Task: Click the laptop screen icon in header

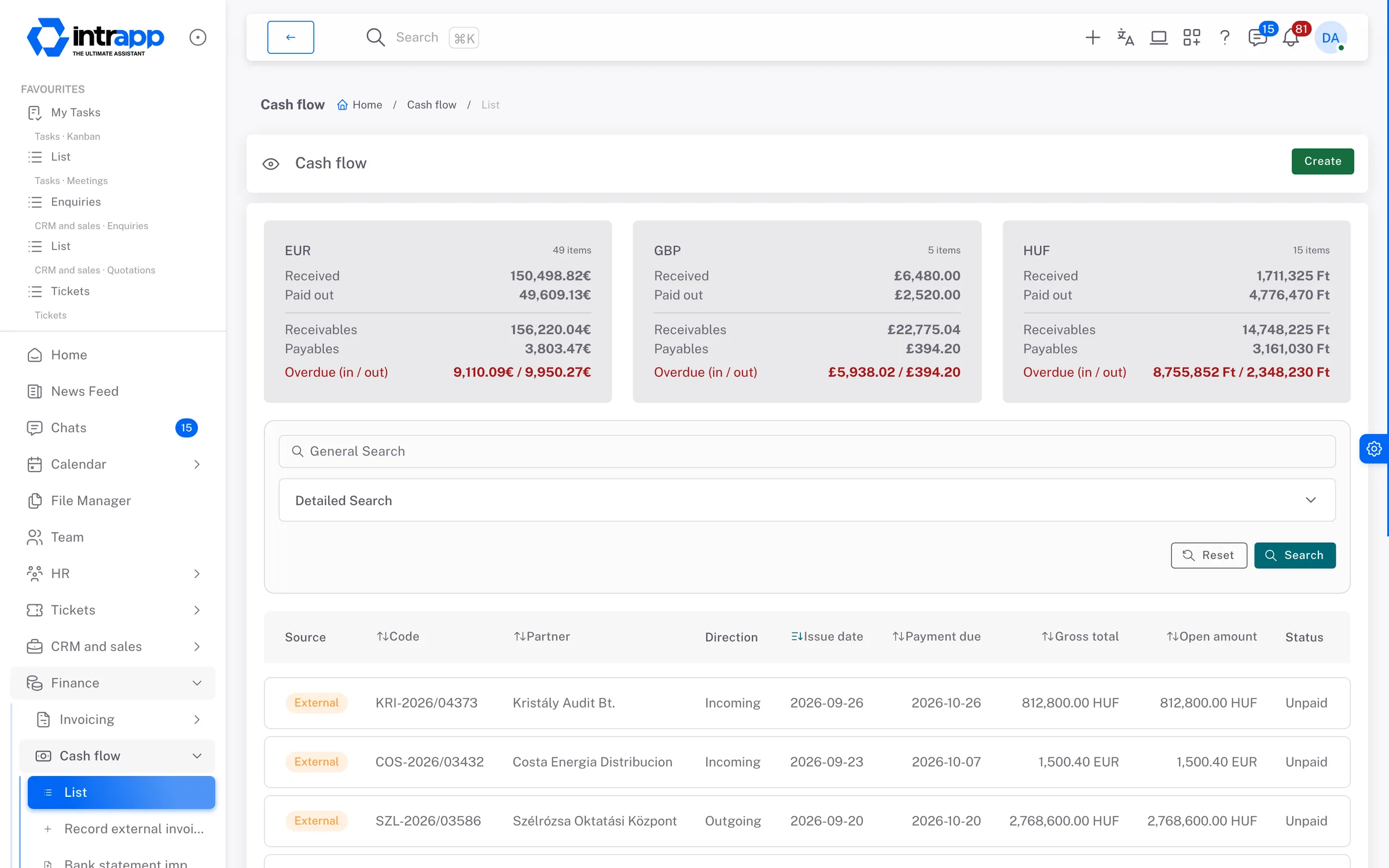Action: click(x=1159, y=38)
